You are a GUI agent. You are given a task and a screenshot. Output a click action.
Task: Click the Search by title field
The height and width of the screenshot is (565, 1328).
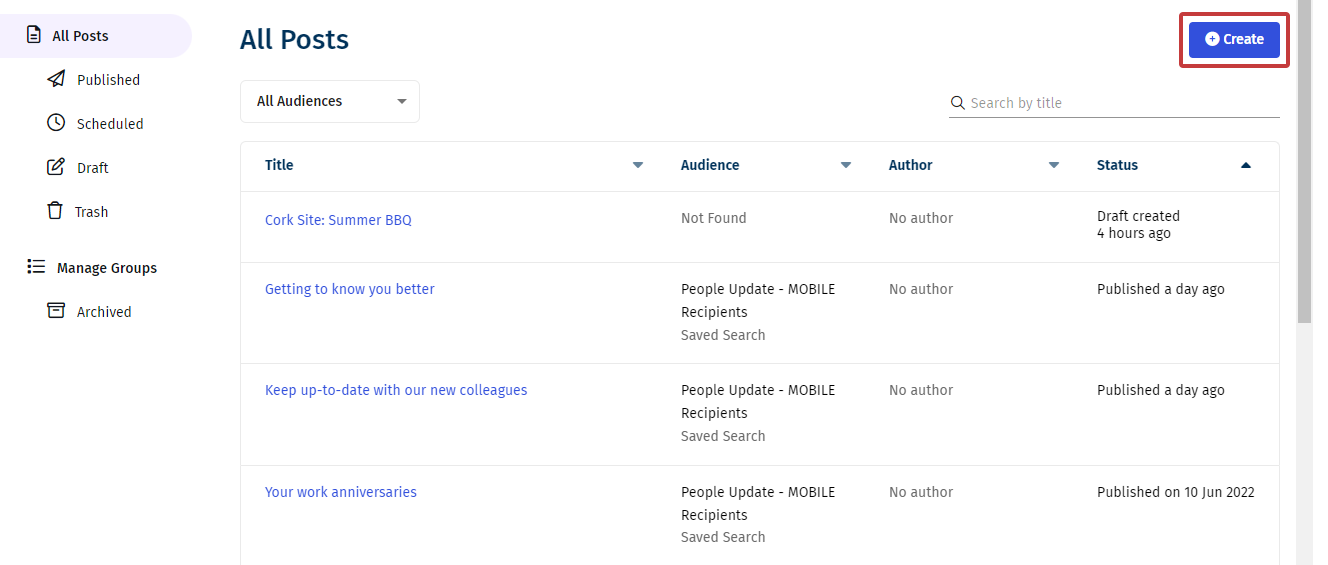pyautogui.click(x=1120, y=103)
